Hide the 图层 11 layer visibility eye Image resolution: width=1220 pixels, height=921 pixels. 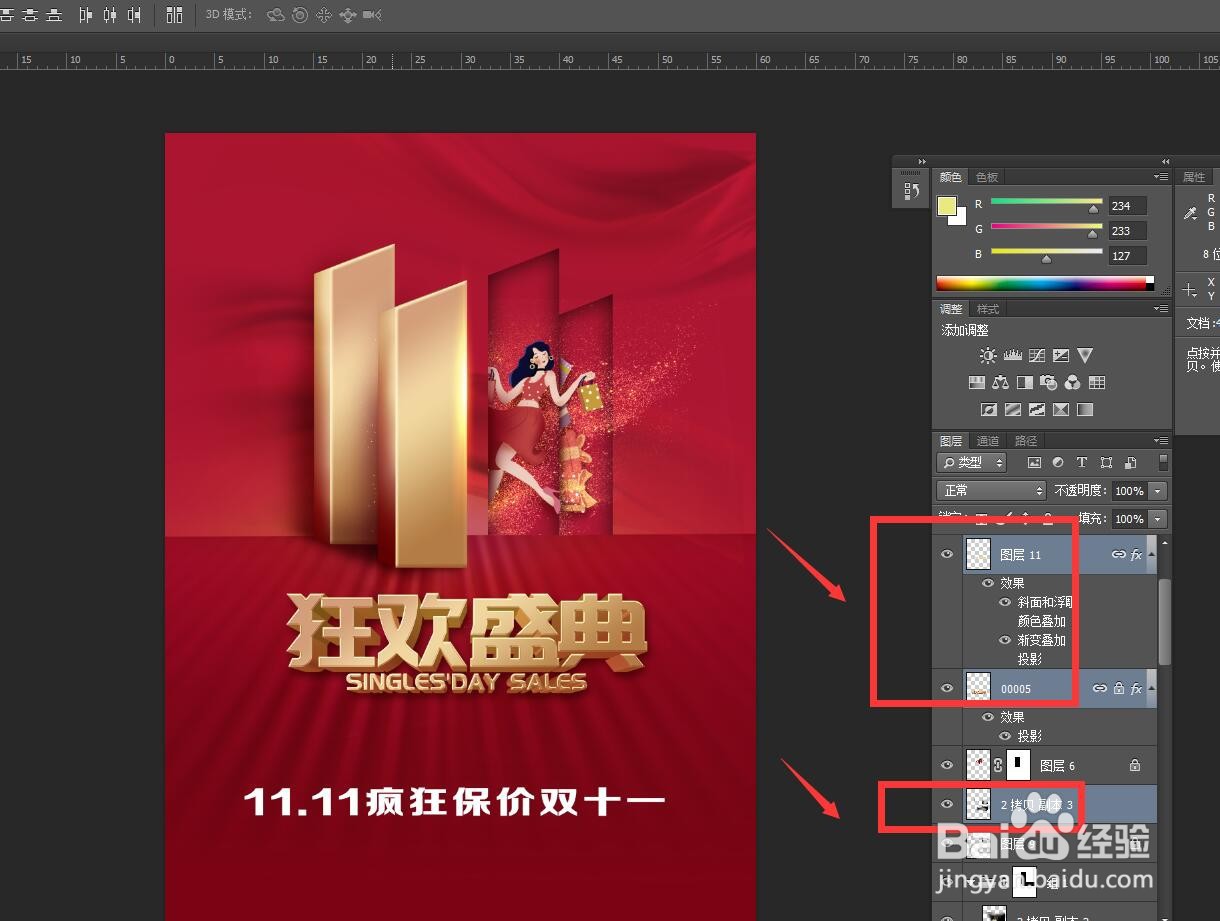click(x=947, y=554)
